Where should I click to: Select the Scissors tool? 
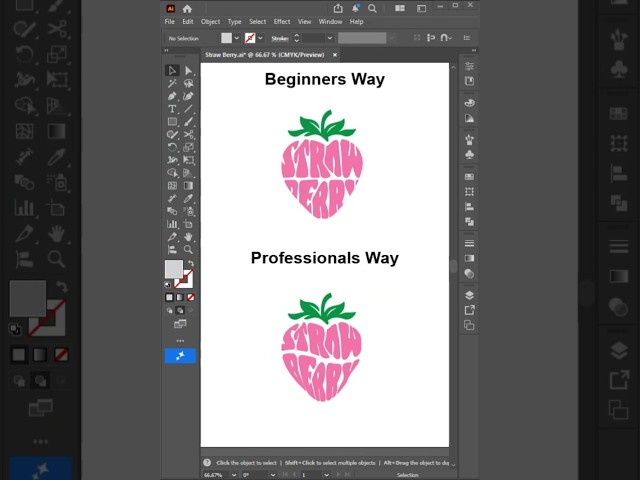pos(188,134)
